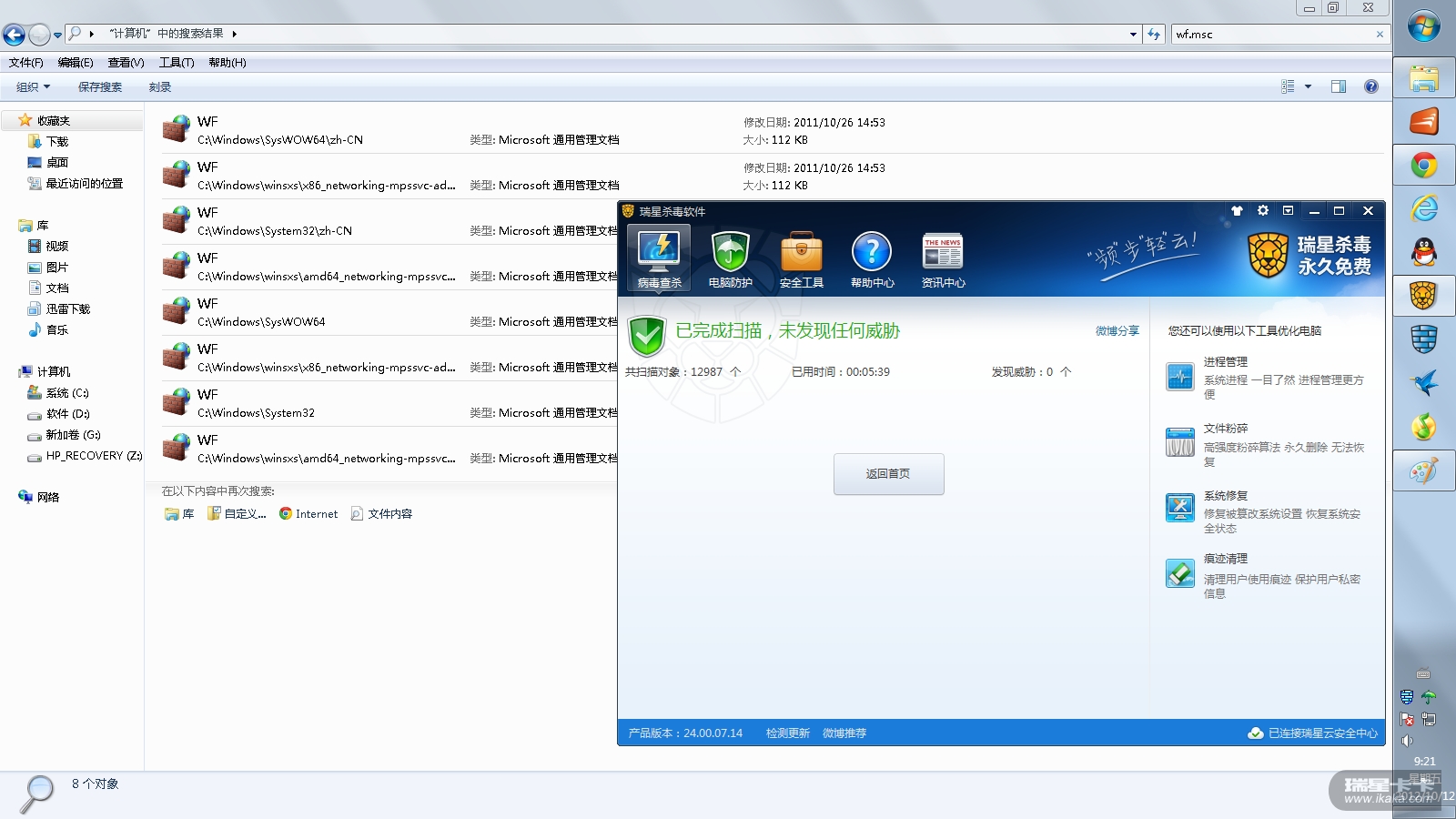
Task: Select 下载 under favorites
Action: click(49, 142)
